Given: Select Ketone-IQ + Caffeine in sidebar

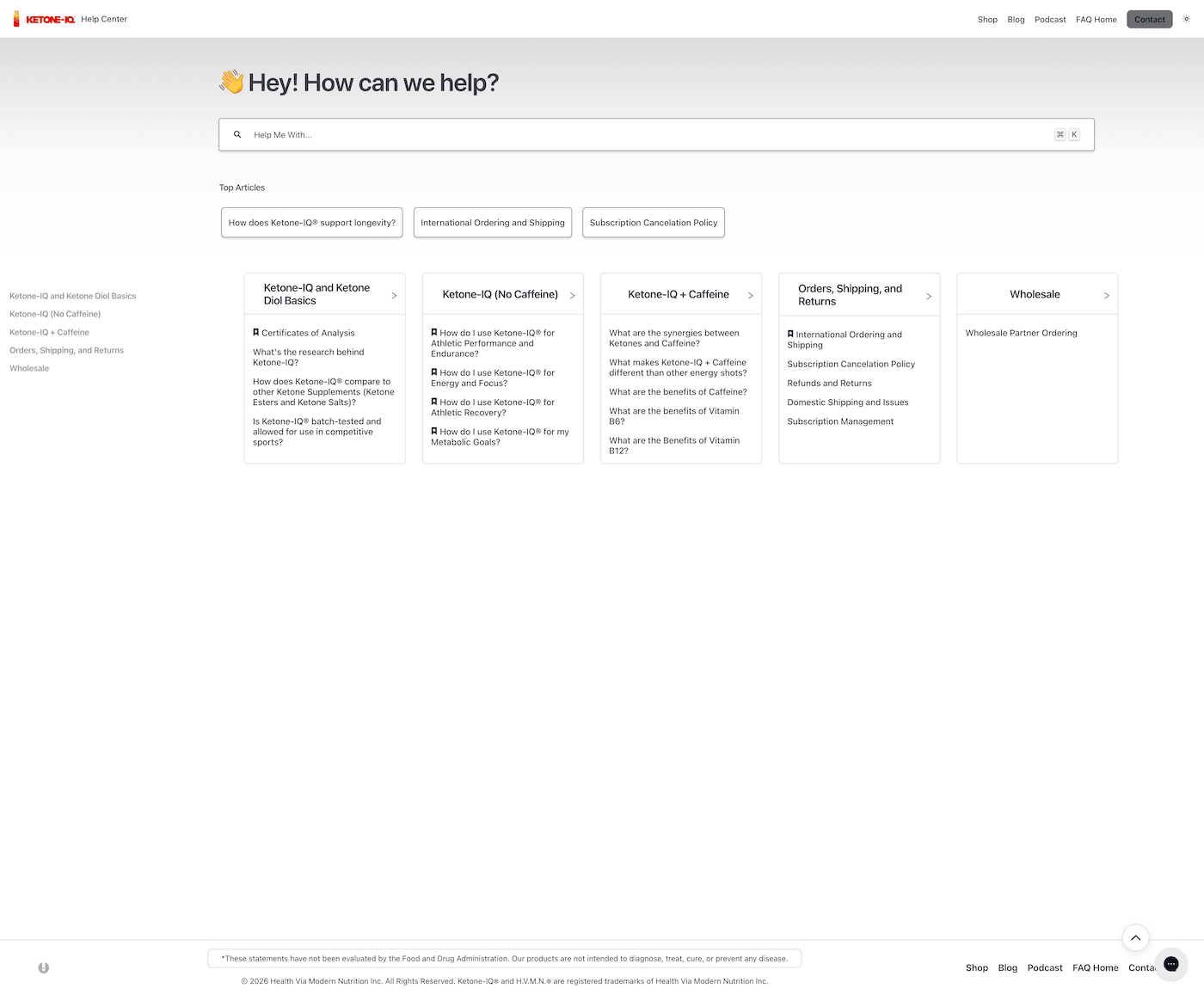Looking at the screenshot, I should point(49,332).
